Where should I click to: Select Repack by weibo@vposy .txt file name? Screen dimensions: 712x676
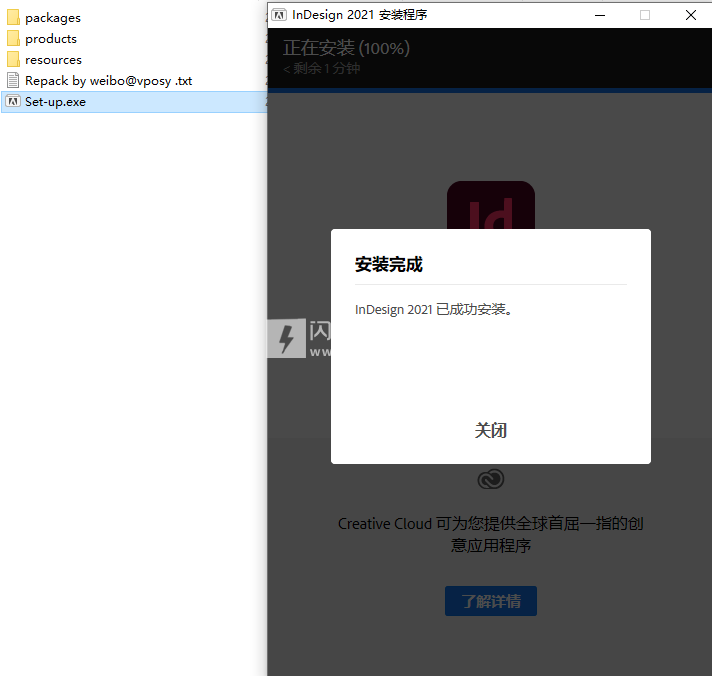109,81
